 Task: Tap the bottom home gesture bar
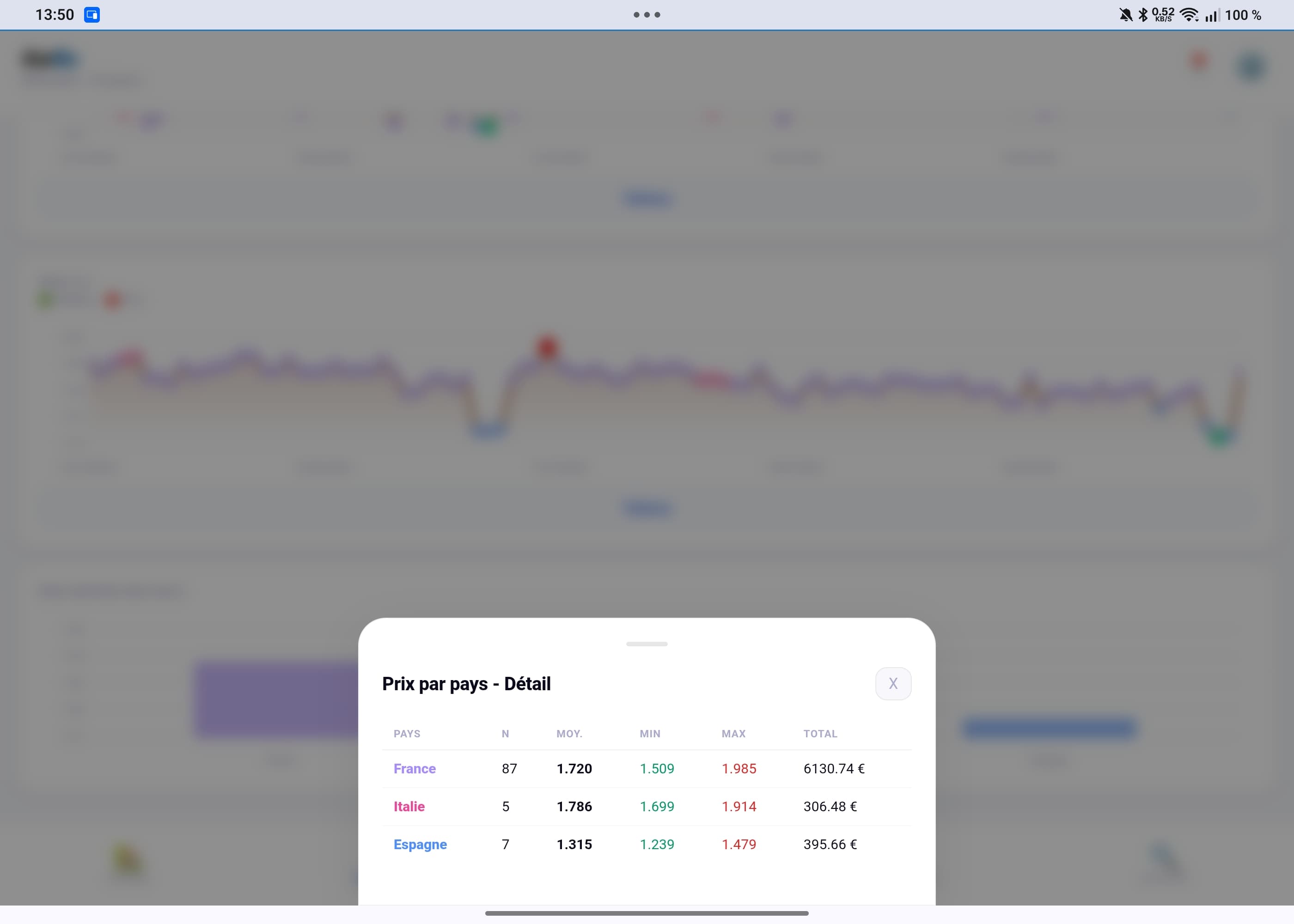point(647,913)
